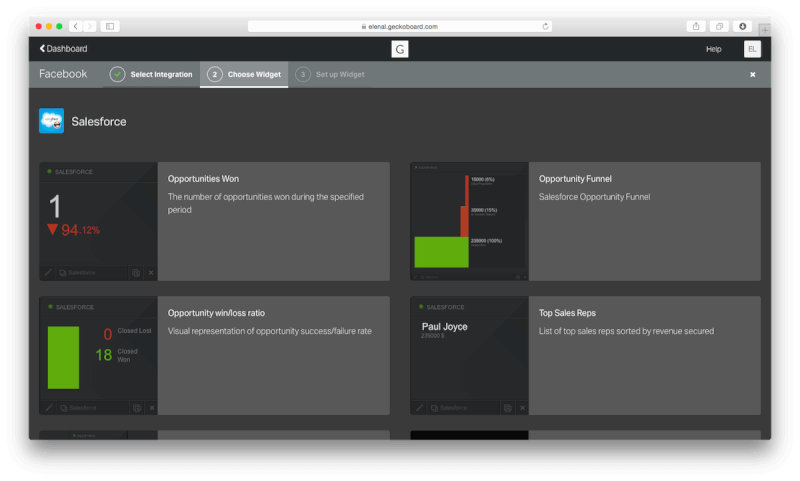Reload the page with refresh icon

[x=545, y=27]
